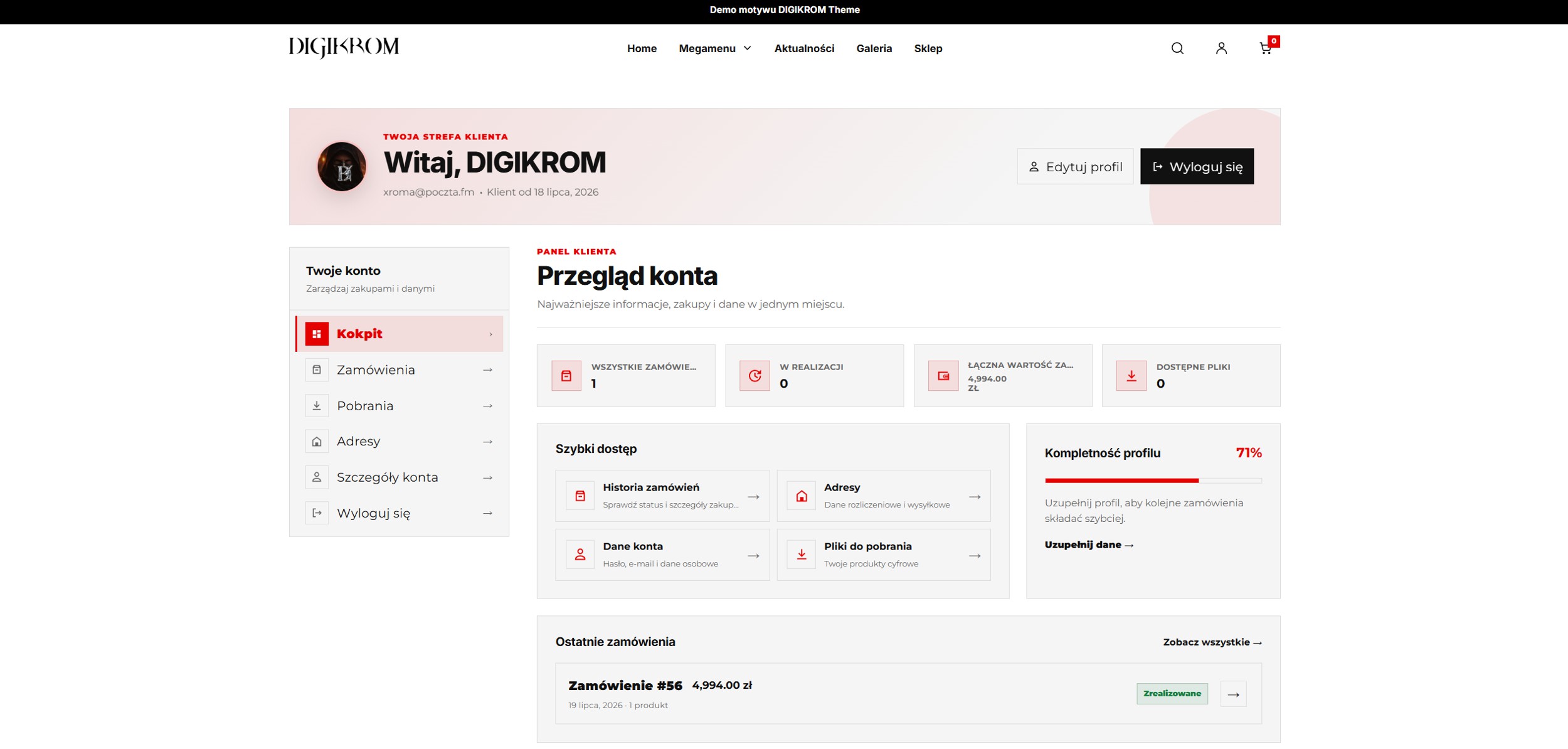Open Dane konta quick access tile
This screenshot has height=749, width=1568.
662,555
